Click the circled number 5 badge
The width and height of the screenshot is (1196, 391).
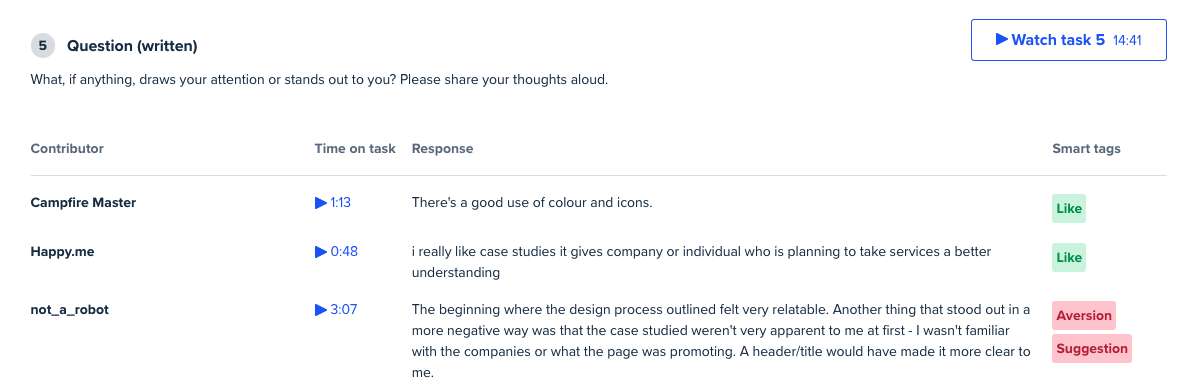(43, 46)
